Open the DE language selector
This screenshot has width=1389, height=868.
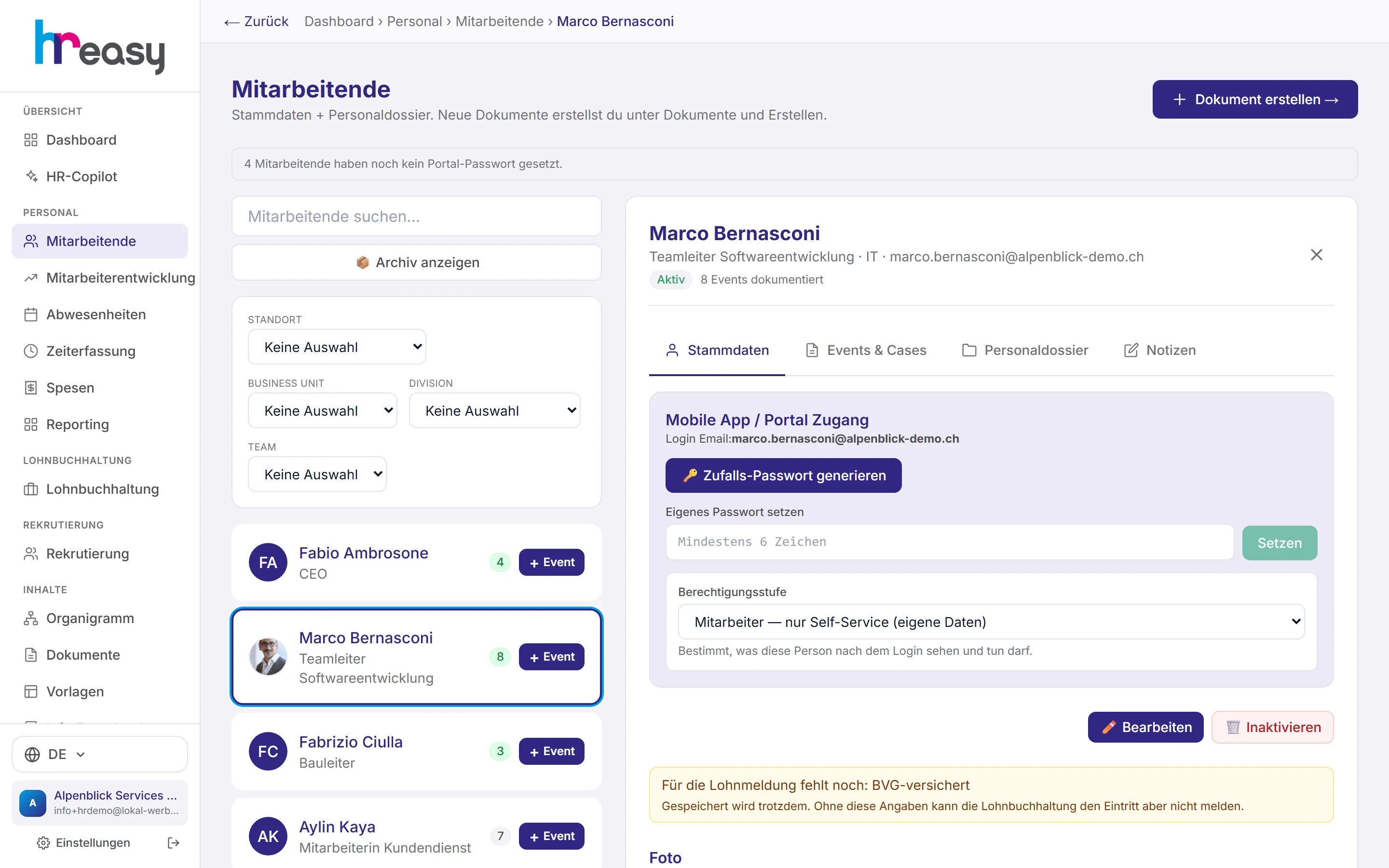click(99, 754)
